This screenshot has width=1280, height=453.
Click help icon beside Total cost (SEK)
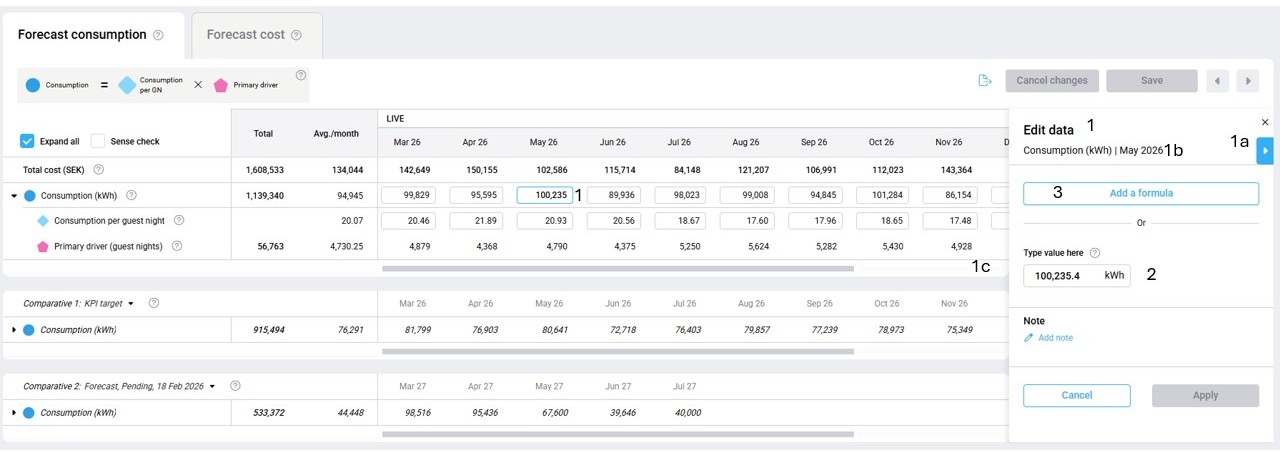[98, 170]
